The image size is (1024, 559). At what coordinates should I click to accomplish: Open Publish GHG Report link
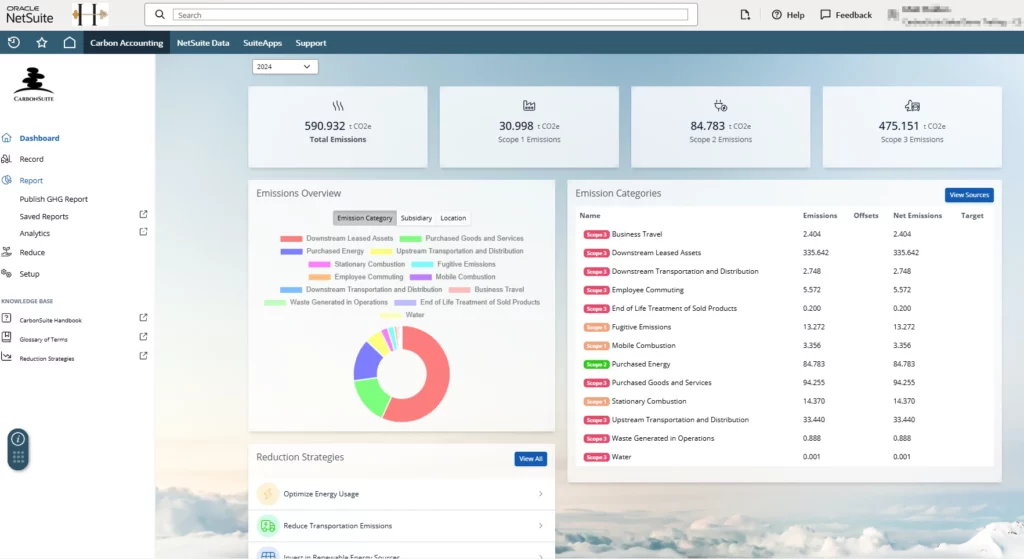(54, 199)
